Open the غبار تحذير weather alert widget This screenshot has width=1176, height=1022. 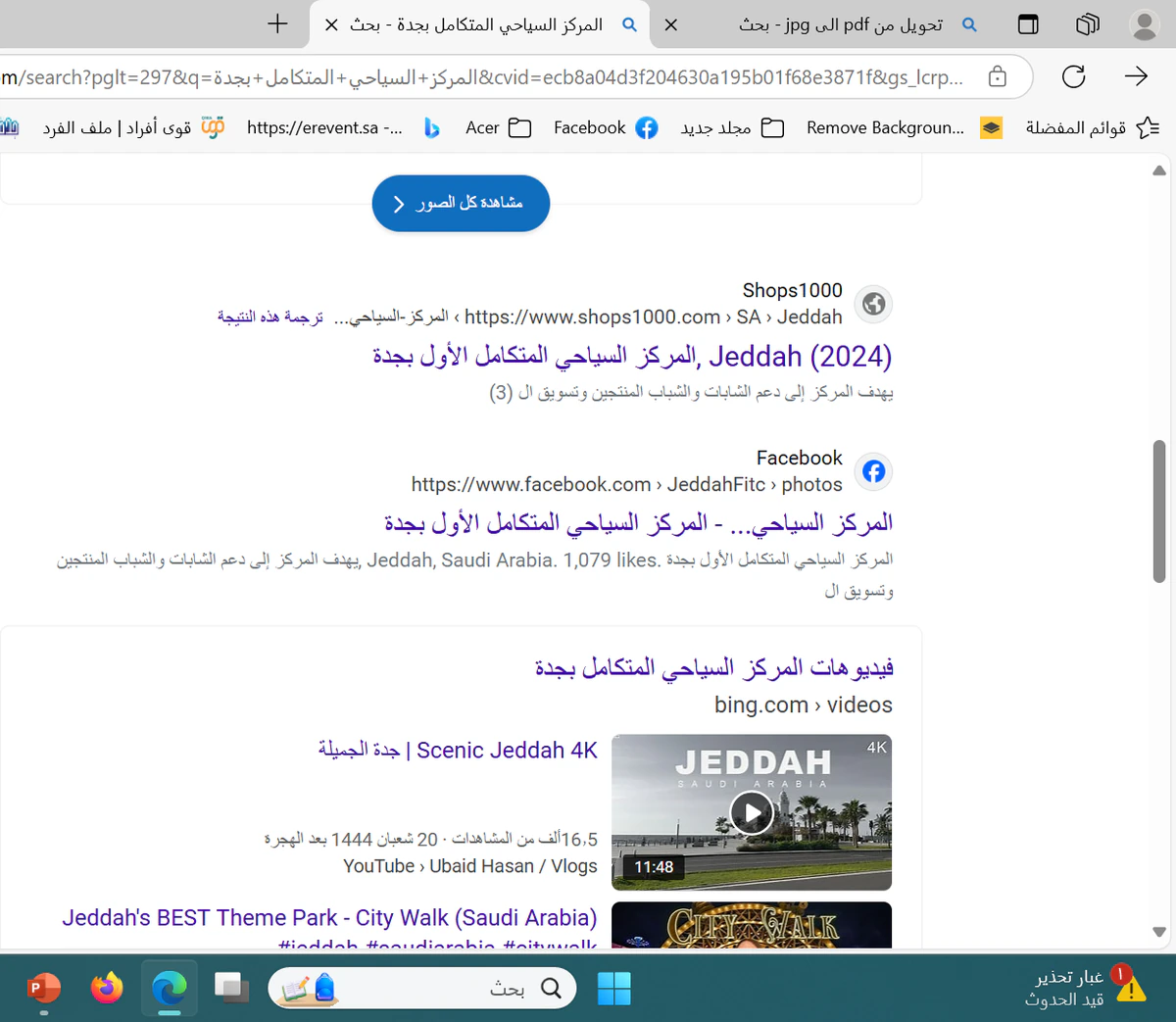tap(1086, 988)
